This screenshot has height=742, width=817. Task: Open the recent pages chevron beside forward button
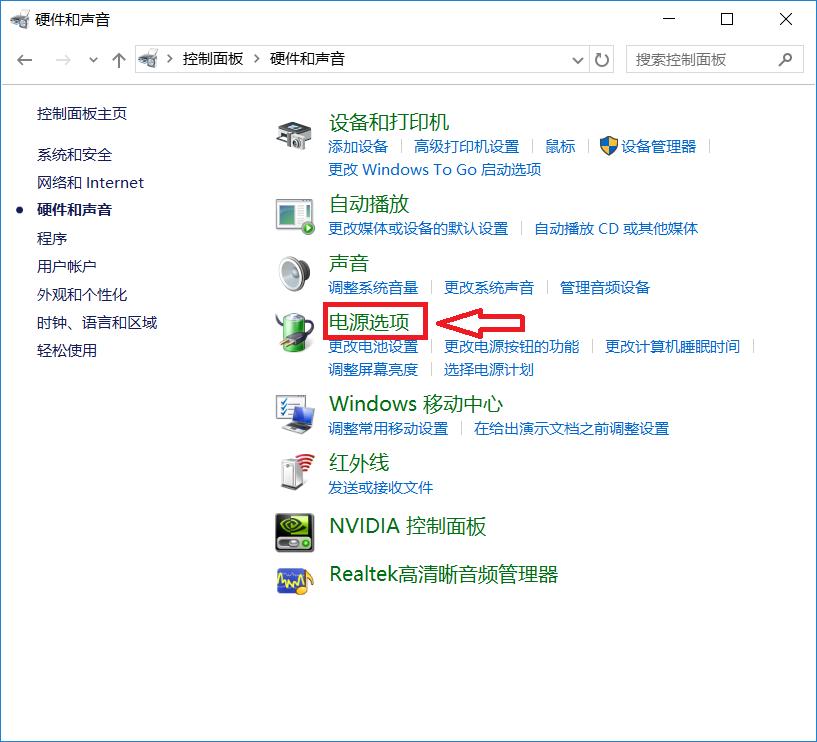93,59
